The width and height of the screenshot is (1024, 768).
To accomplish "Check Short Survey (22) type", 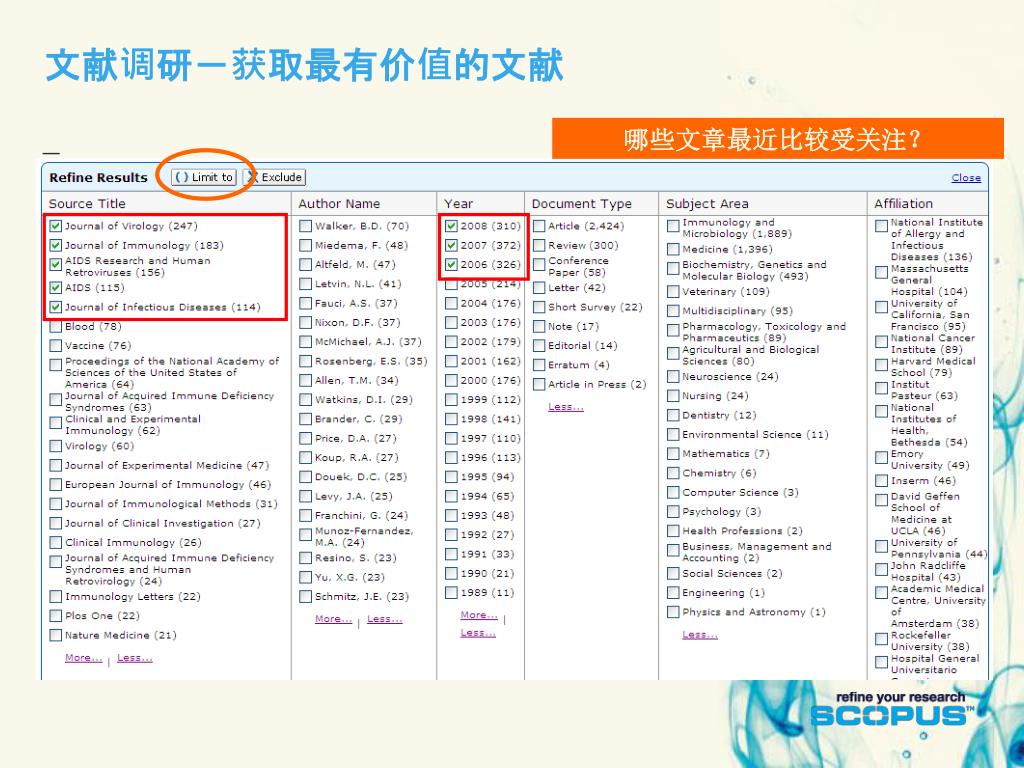I will (x=539, y=307).
